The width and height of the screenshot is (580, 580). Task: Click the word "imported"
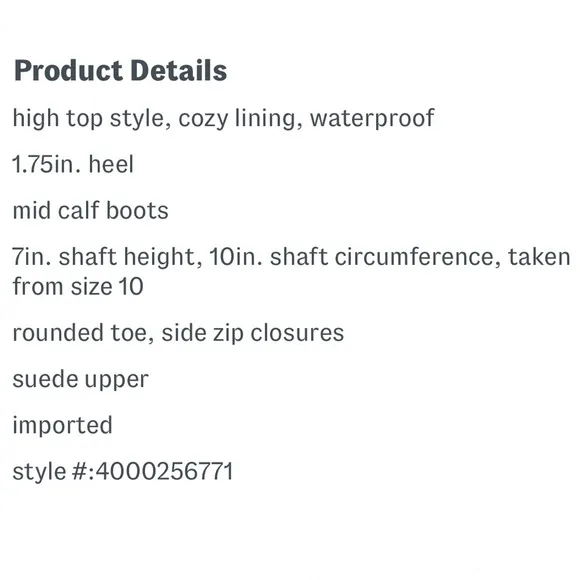[x=63, y=425]
